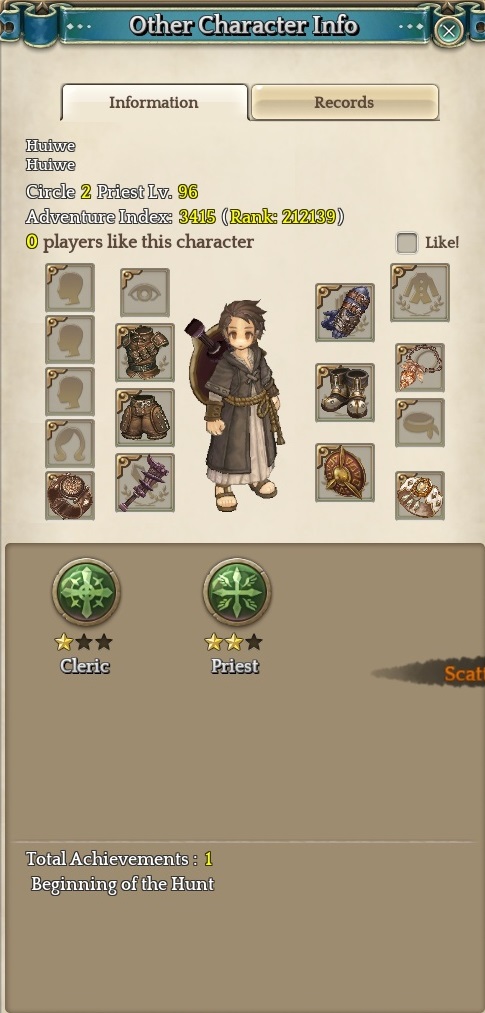
Task: Click the brown bracelet slot on left
Action: coord(70,496)
